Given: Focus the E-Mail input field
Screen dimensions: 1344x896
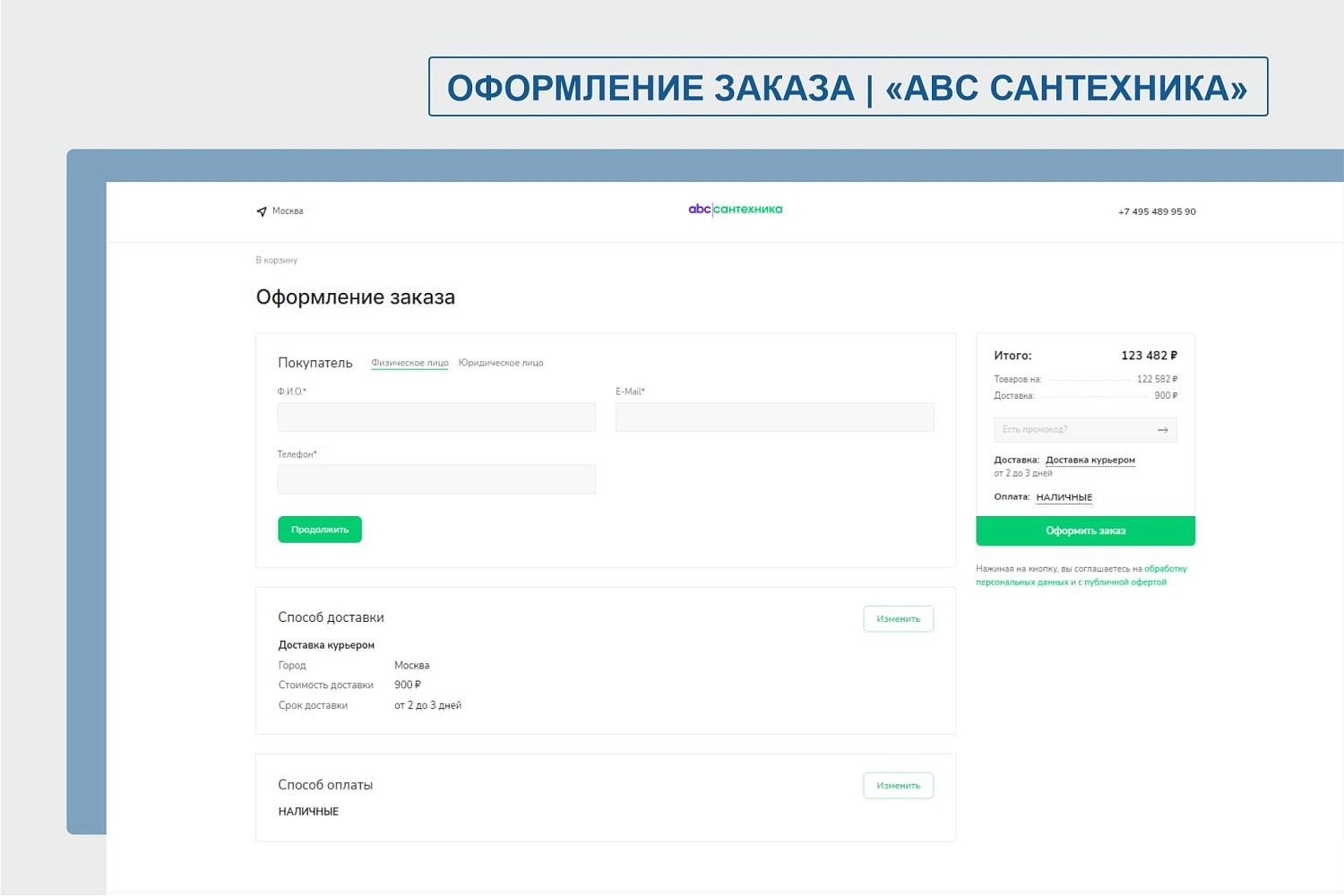Looking at the screenshot, I should (x=775, y=418).
